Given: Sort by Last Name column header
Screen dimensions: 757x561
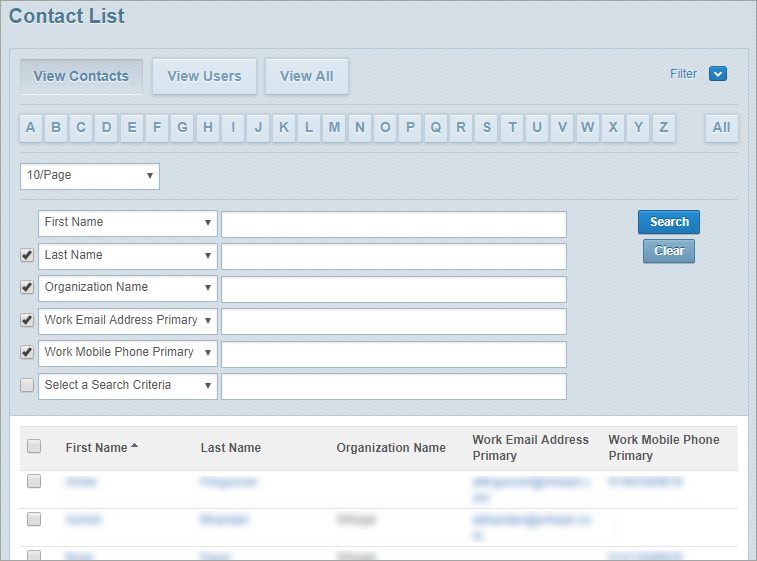Looking at the screenshot, I should point(231,448).
